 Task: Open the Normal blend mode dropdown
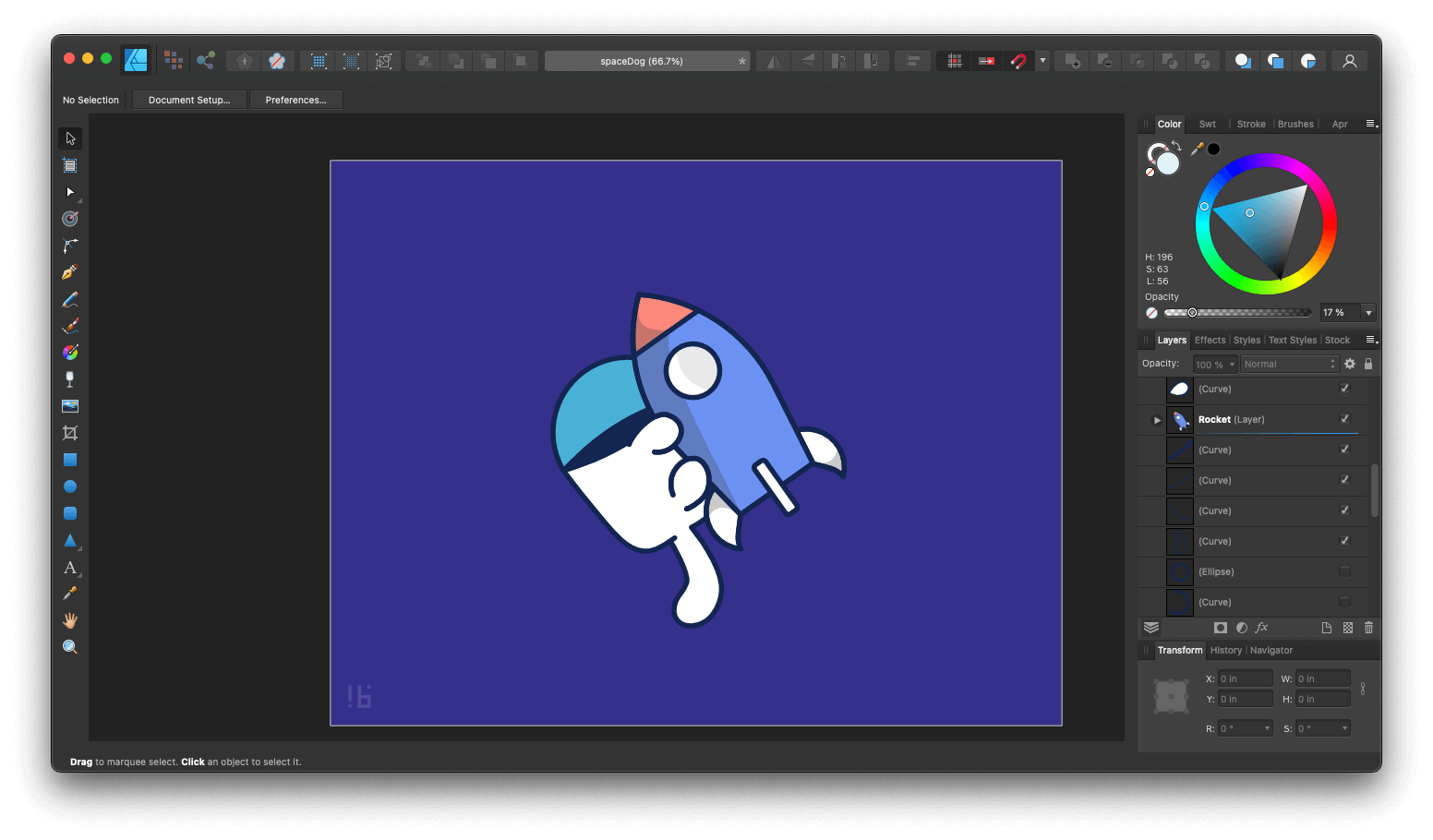pyautogui.click(x=1289, y=364)
